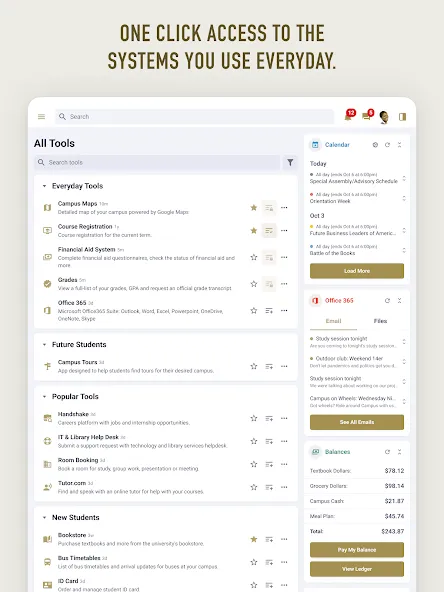Refresh the Office 365 widget
Screen dimensions: 444x592
click(x=387, y=301)
